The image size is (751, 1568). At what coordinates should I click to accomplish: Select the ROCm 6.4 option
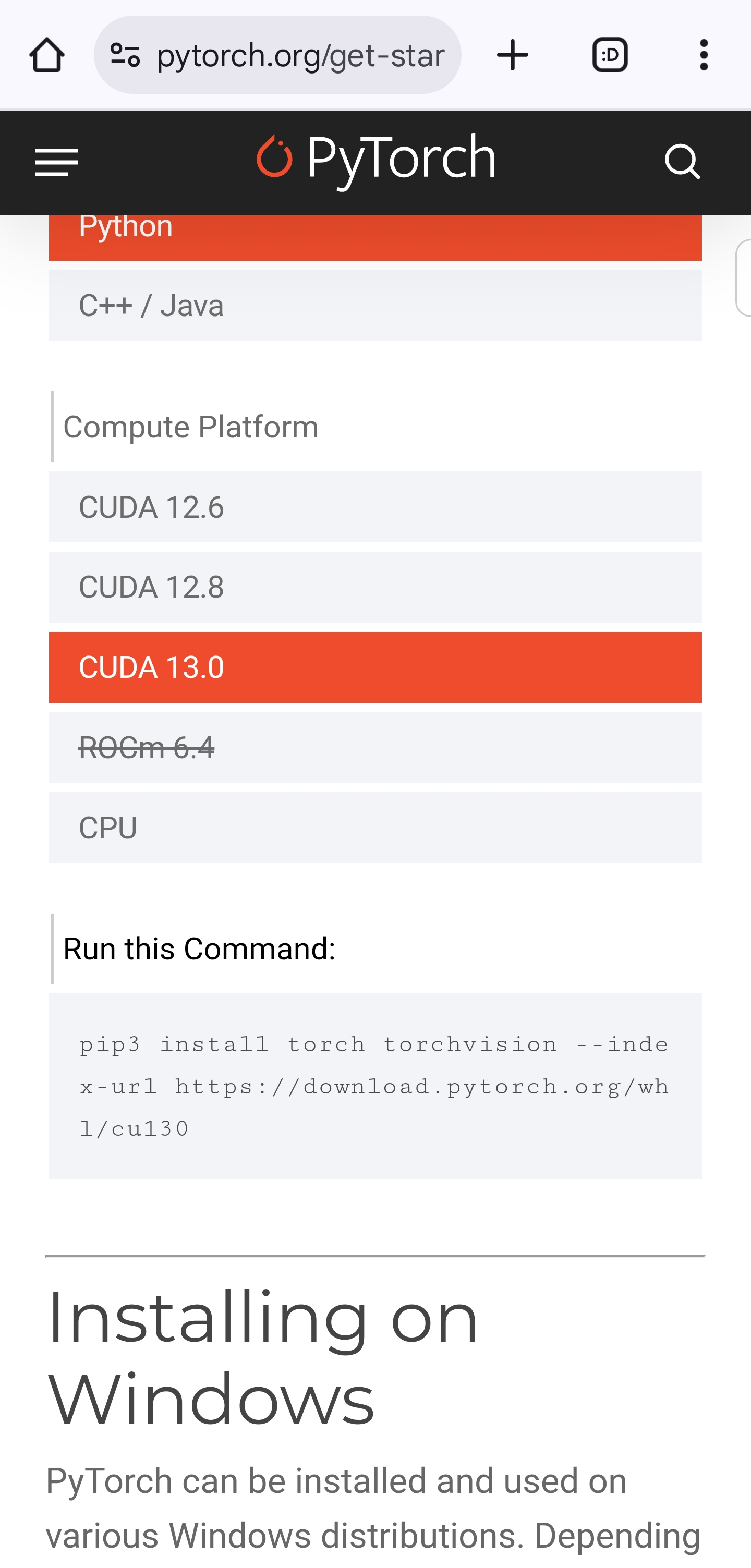(x=375, y=747)
